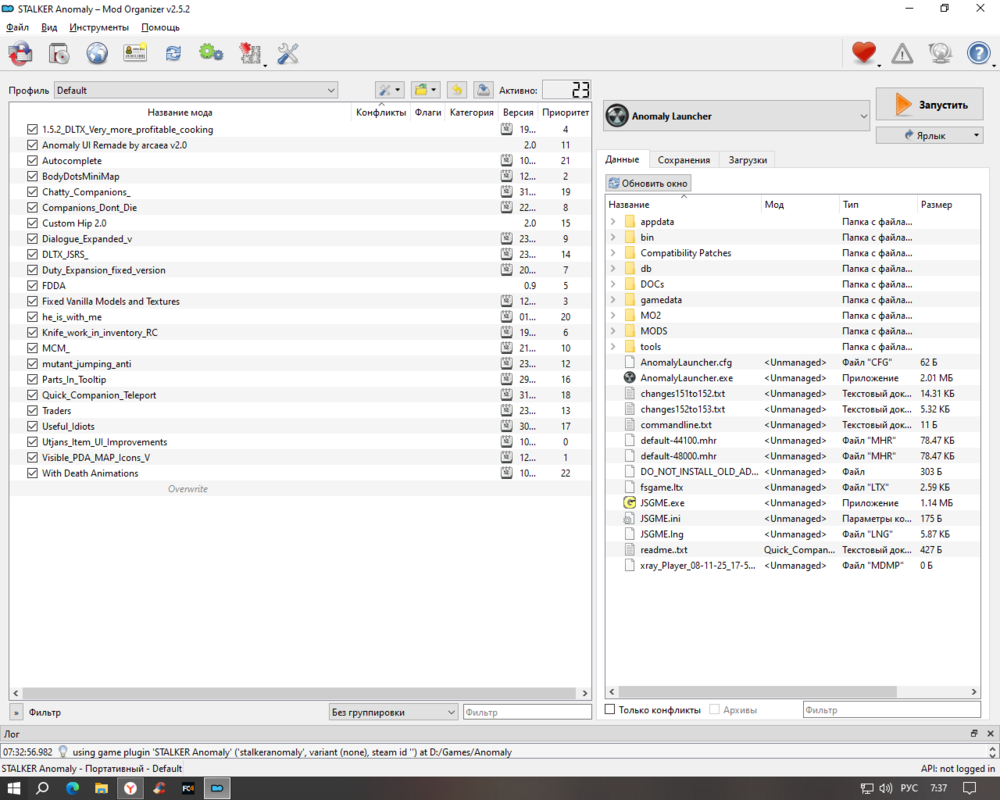
Task: Open the Инструменты menu
Action: coord(98,28)
